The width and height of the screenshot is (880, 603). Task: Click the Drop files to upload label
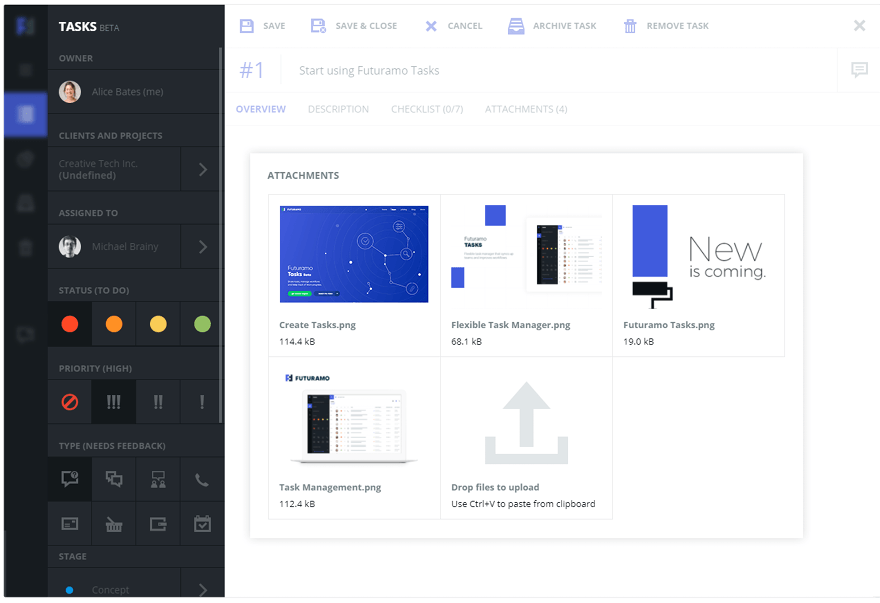(495, 487)
